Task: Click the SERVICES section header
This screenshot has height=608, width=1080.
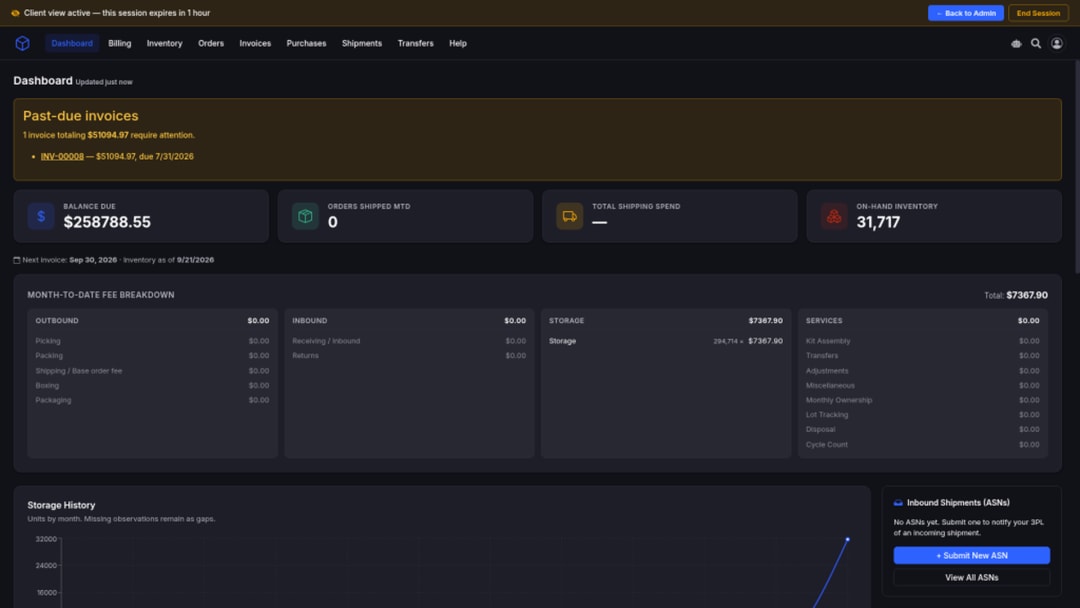Action: pyautogui.click(x=824, y=321)
